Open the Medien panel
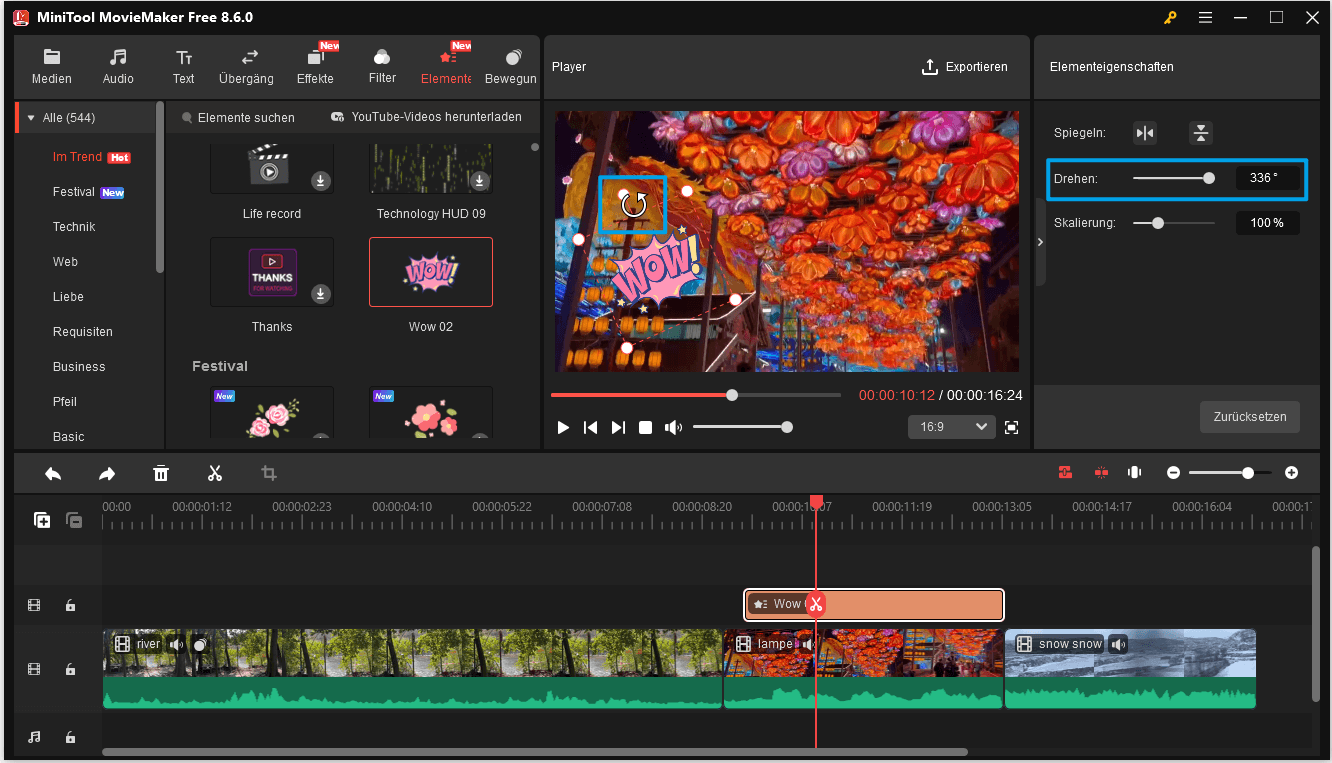This screenshot has height=763, width=1332. tap(51, 66)
